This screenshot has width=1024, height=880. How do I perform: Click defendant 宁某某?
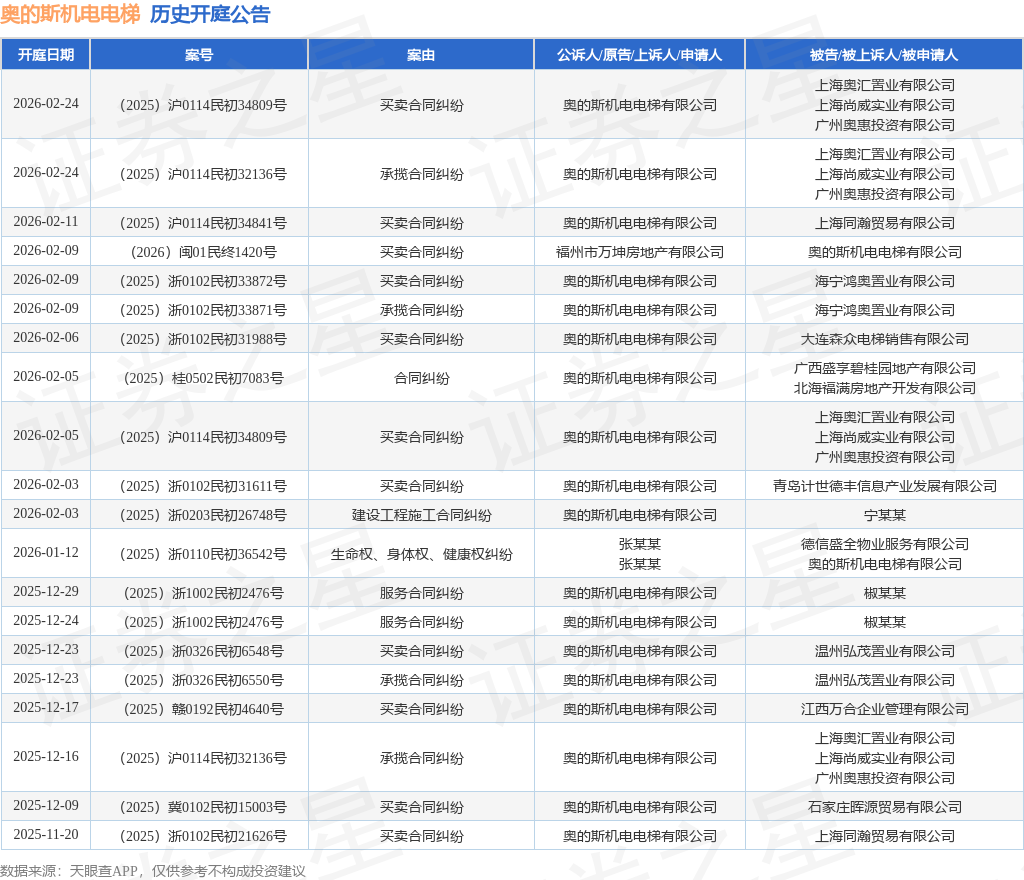(884, 515)
